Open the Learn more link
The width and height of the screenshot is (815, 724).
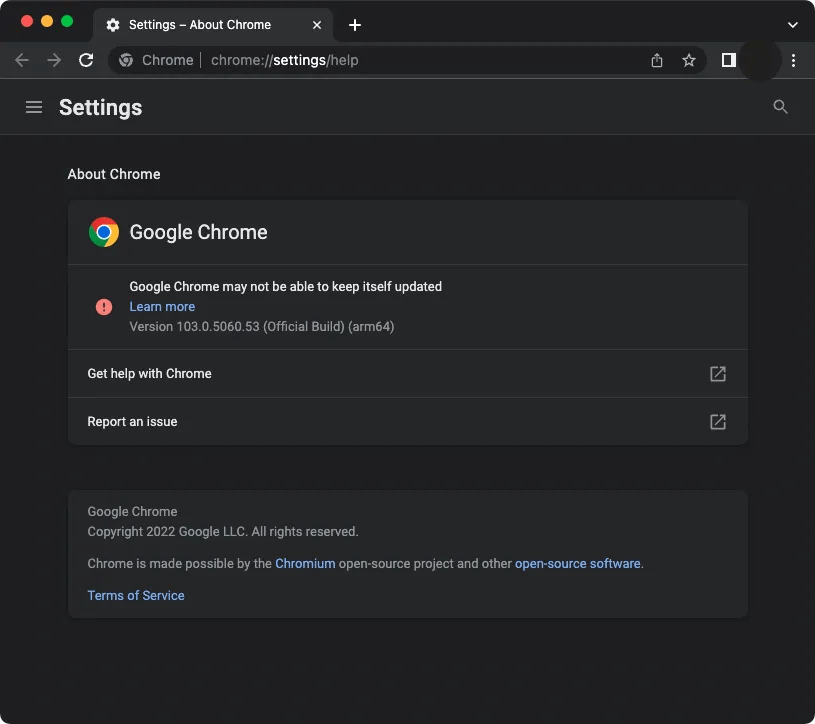[162, 307]
